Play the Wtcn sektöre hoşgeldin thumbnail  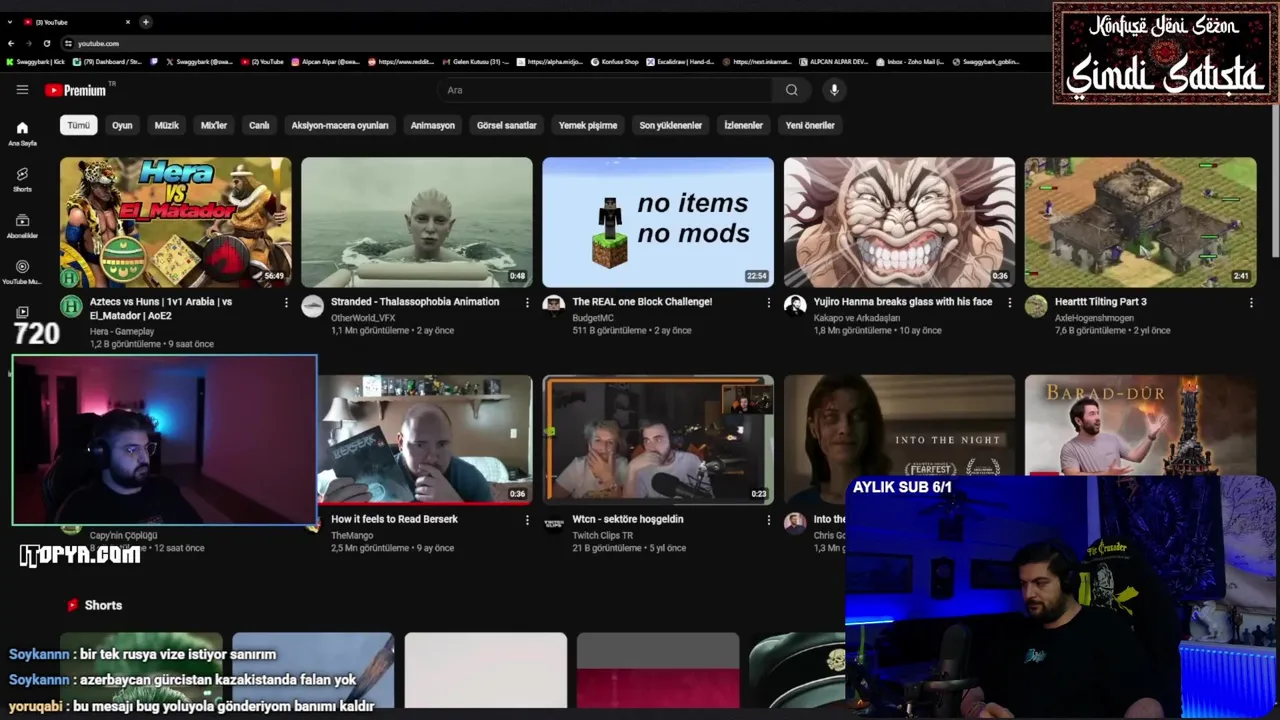point(658,440)
